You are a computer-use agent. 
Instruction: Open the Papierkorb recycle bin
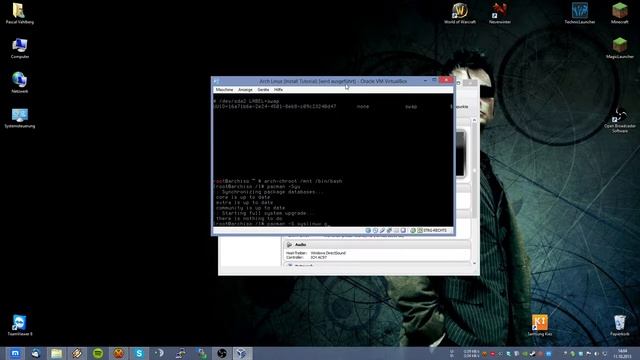(x=620, y=325)
